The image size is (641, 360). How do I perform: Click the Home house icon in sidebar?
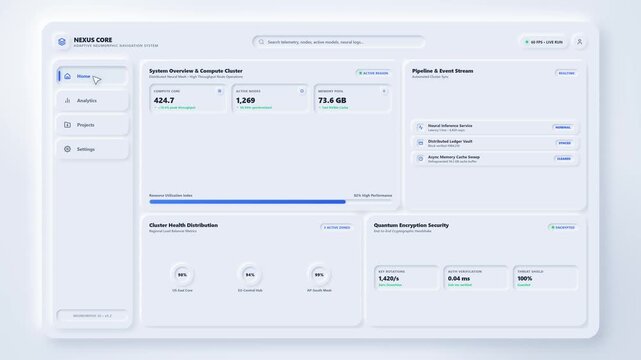point(67,76)
